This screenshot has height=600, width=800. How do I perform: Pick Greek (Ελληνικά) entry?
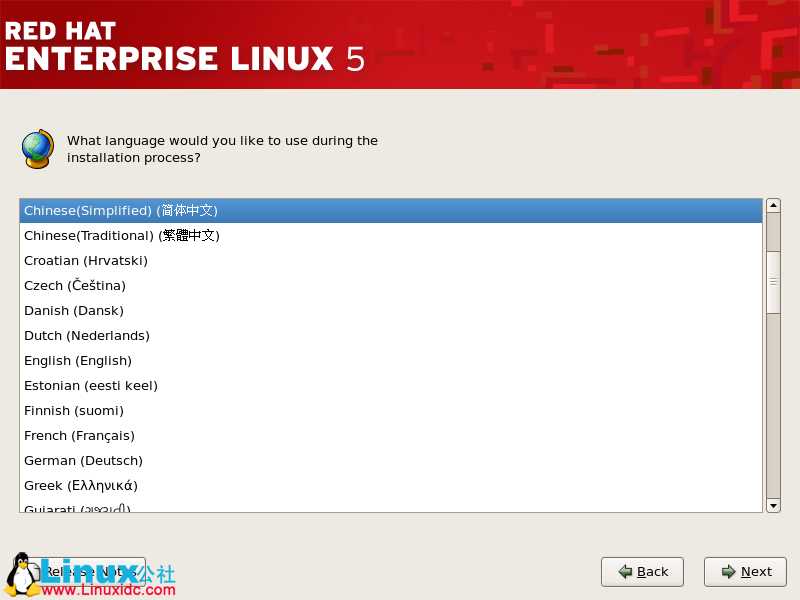[391, 486]
